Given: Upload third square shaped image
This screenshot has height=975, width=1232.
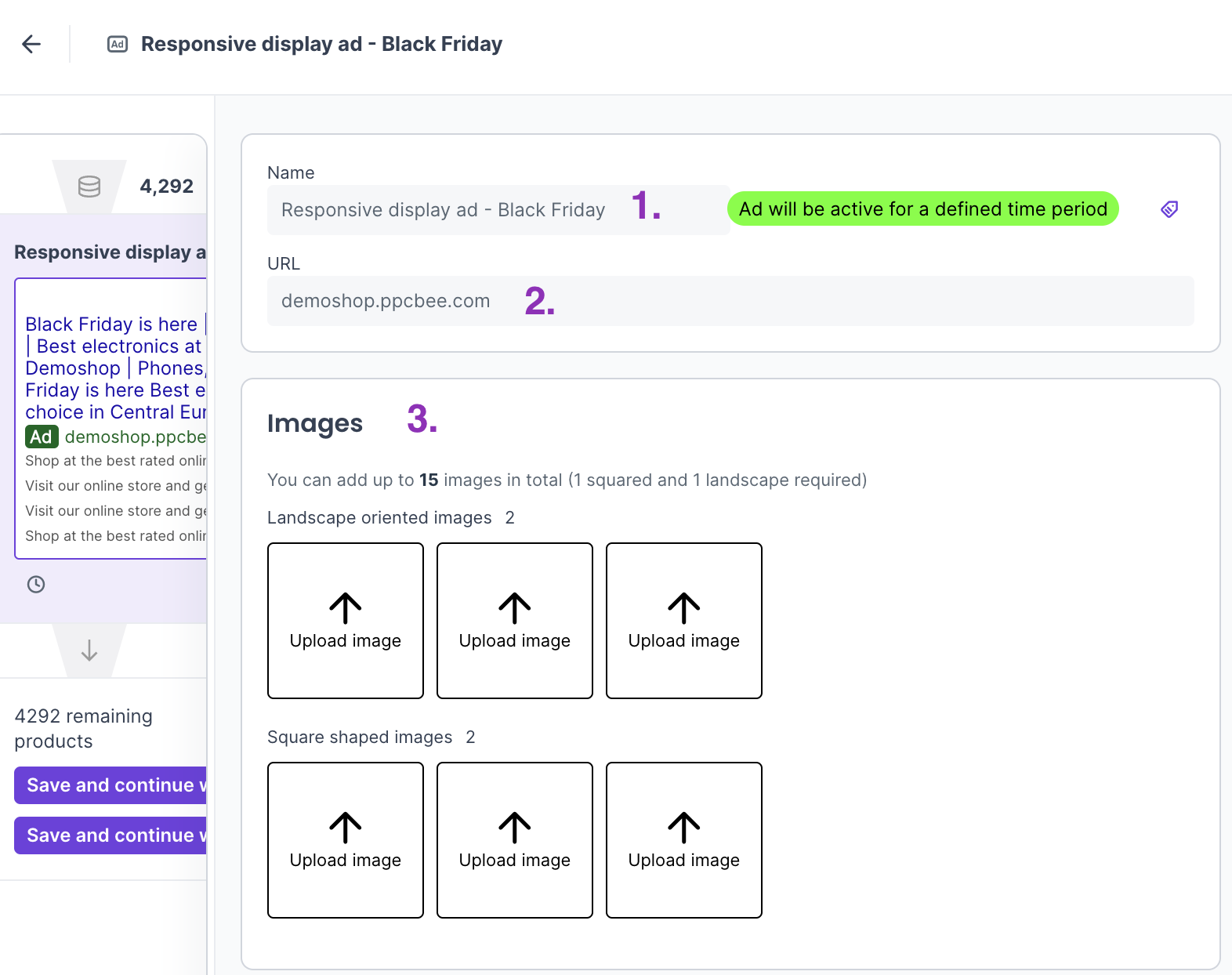Looking at the screenshot, I should pyautogui.click(x=684, y=840).
